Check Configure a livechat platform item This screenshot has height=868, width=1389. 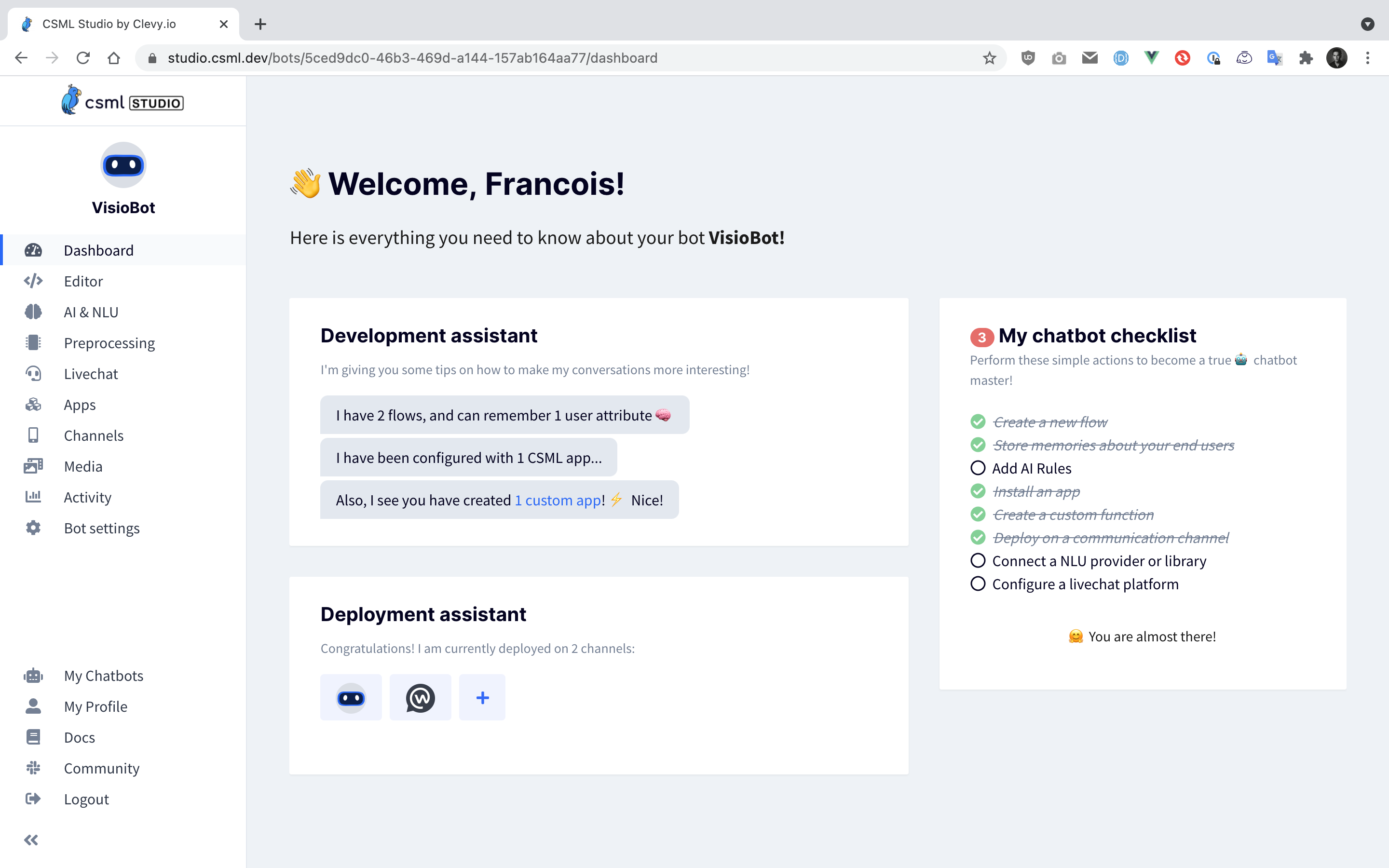click(x=978, y=584)
